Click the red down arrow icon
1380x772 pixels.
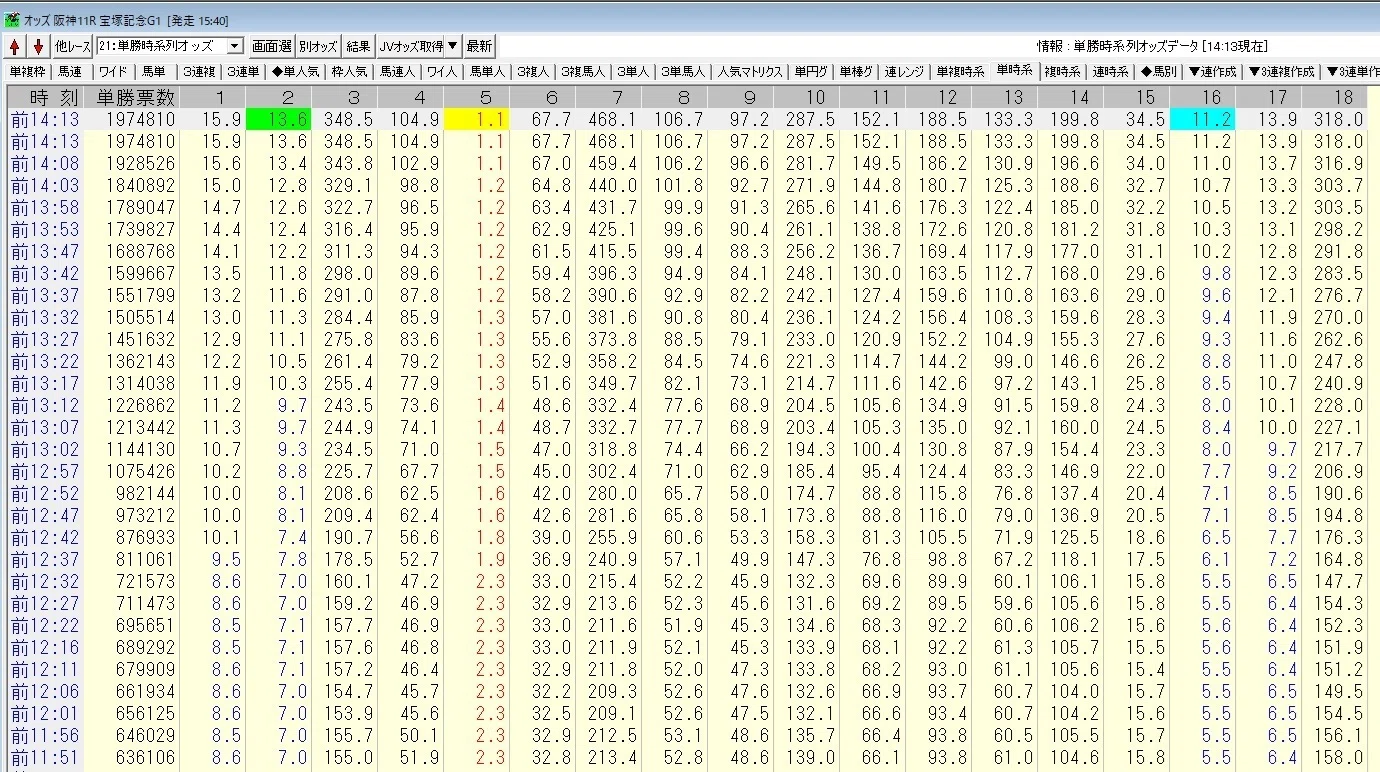[38, 46]
